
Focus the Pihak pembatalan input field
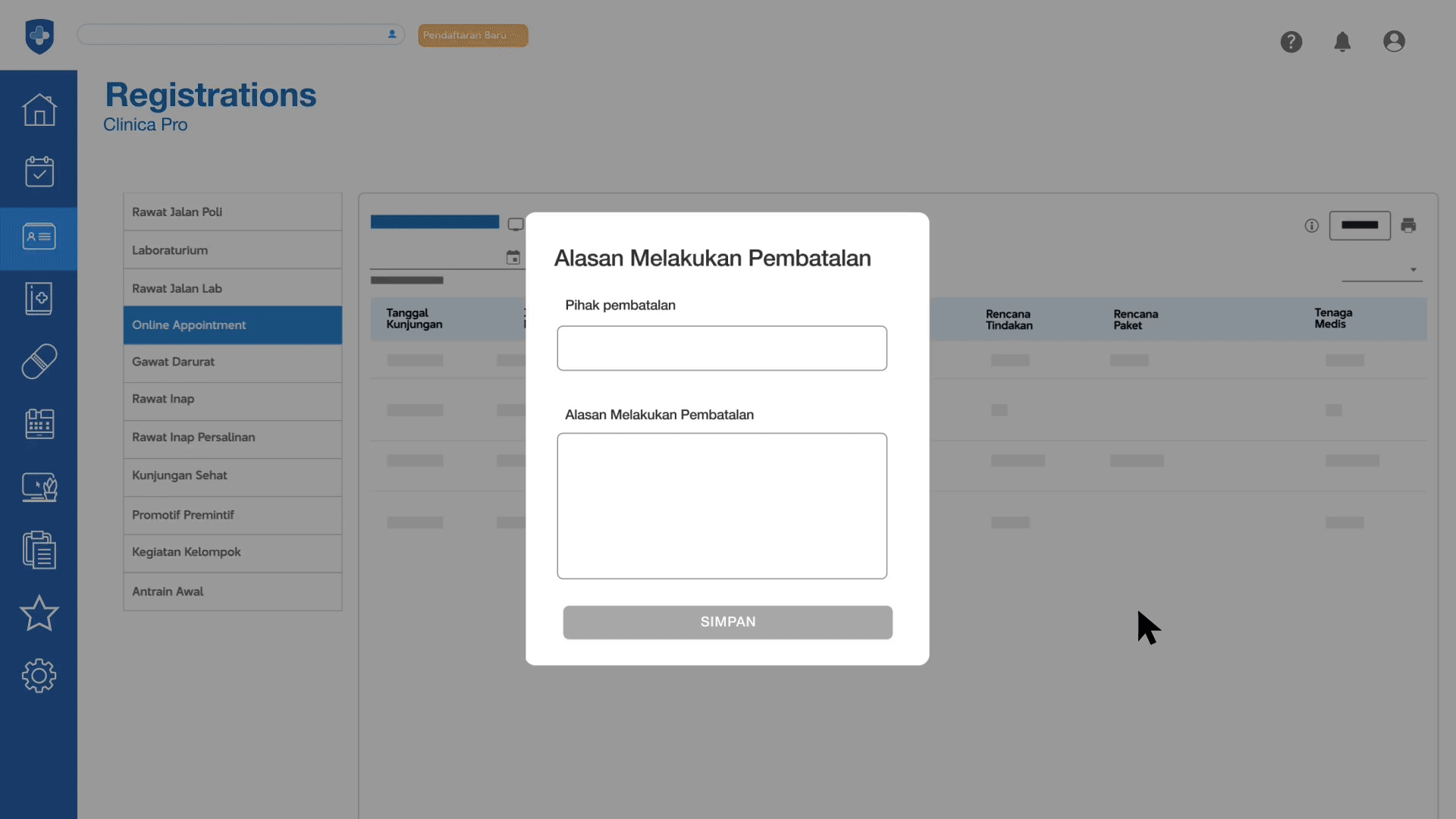click(721, 348)
